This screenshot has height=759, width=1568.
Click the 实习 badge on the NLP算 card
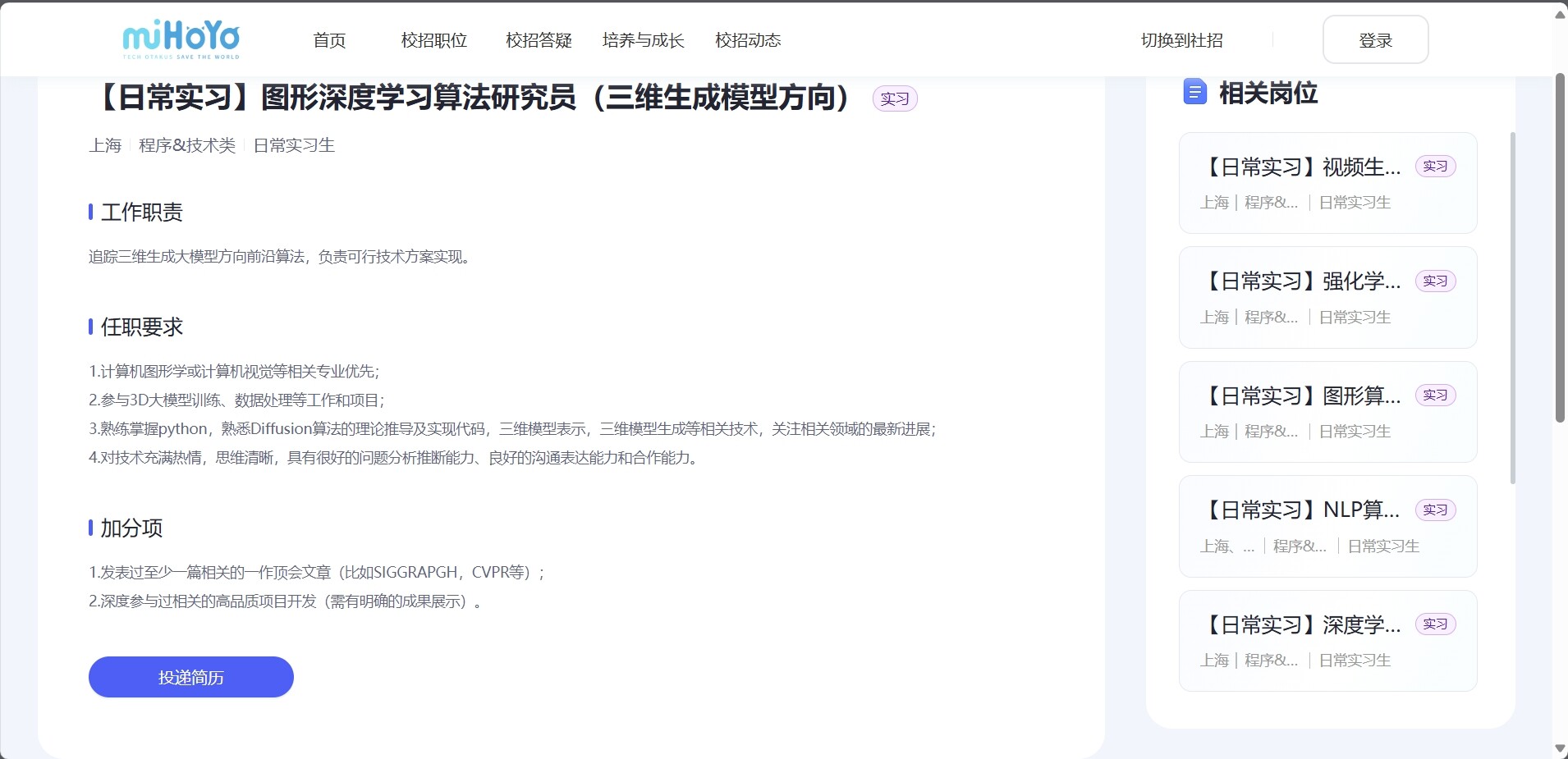click(1435, 510)
